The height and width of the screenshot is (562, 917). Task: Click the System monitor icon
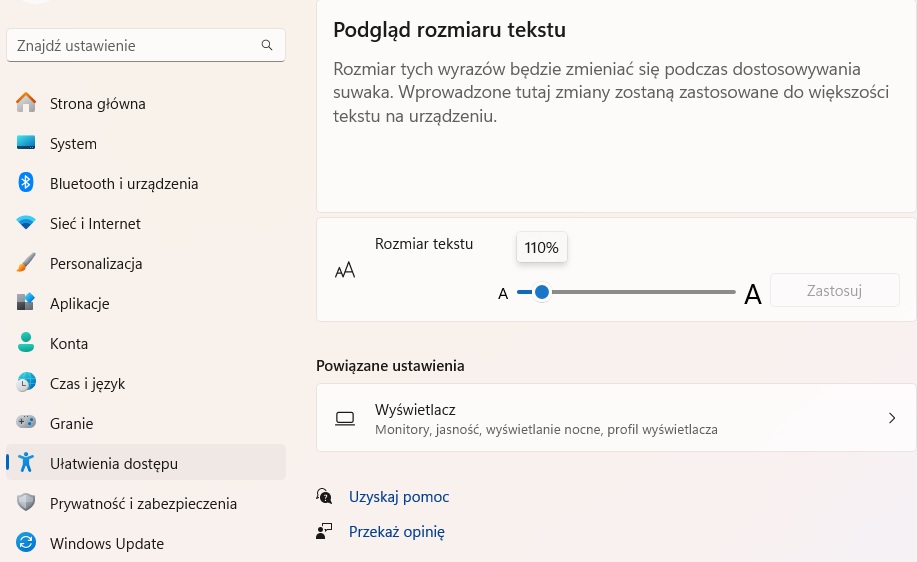click(x=26, y=143)
